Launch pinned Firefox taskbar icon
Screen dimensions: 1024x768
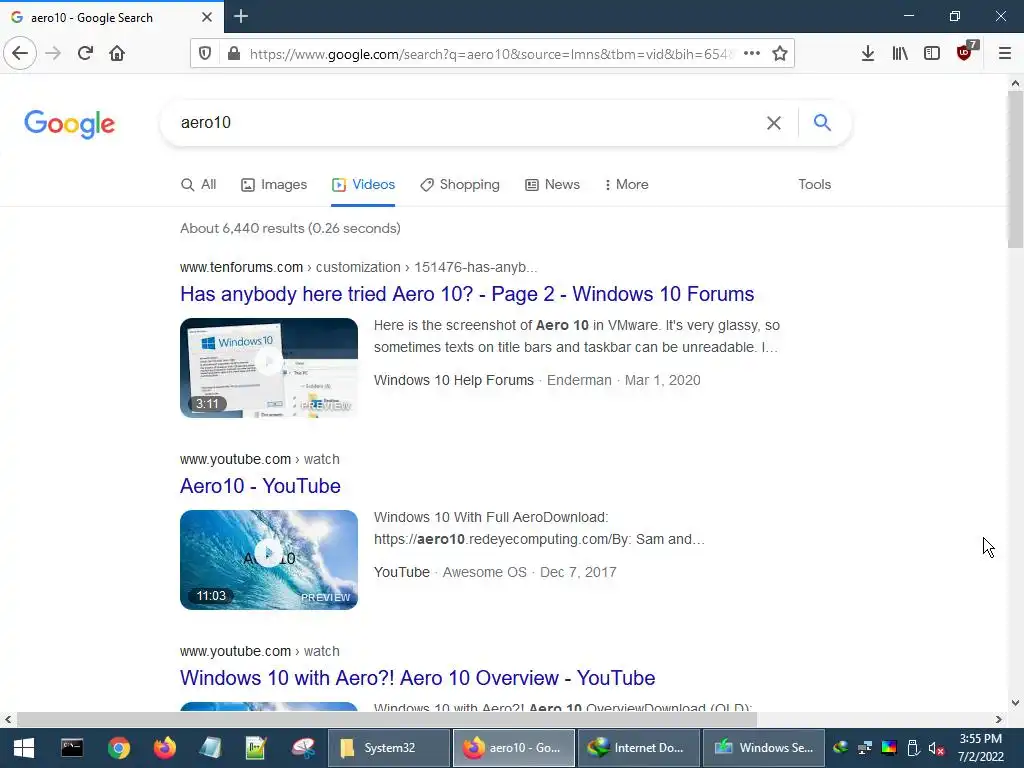click(x=165, y=748)
